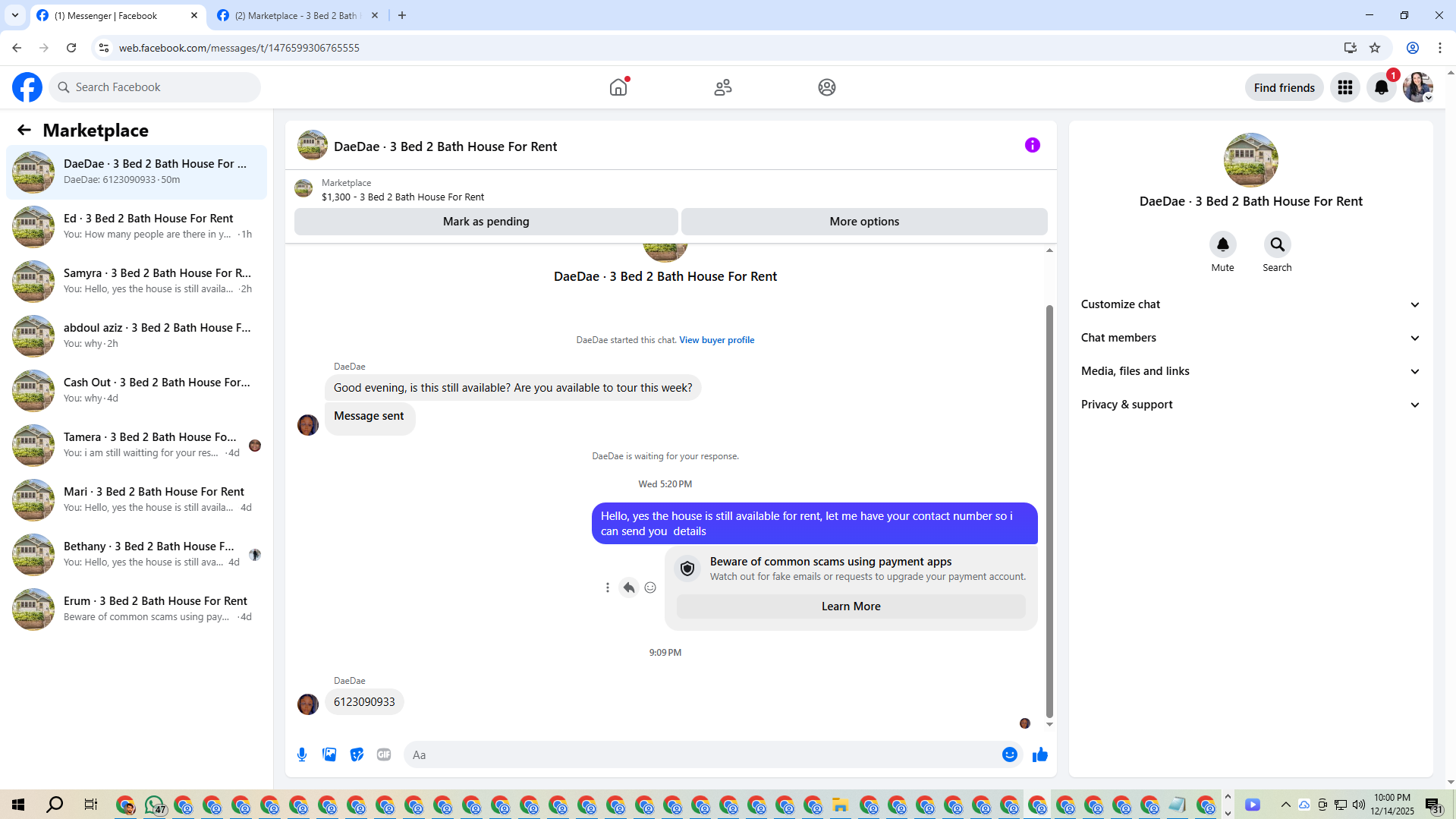Open the $1,300 listing link in header
Screen dimensions: 1456x819
coord(402,197)
